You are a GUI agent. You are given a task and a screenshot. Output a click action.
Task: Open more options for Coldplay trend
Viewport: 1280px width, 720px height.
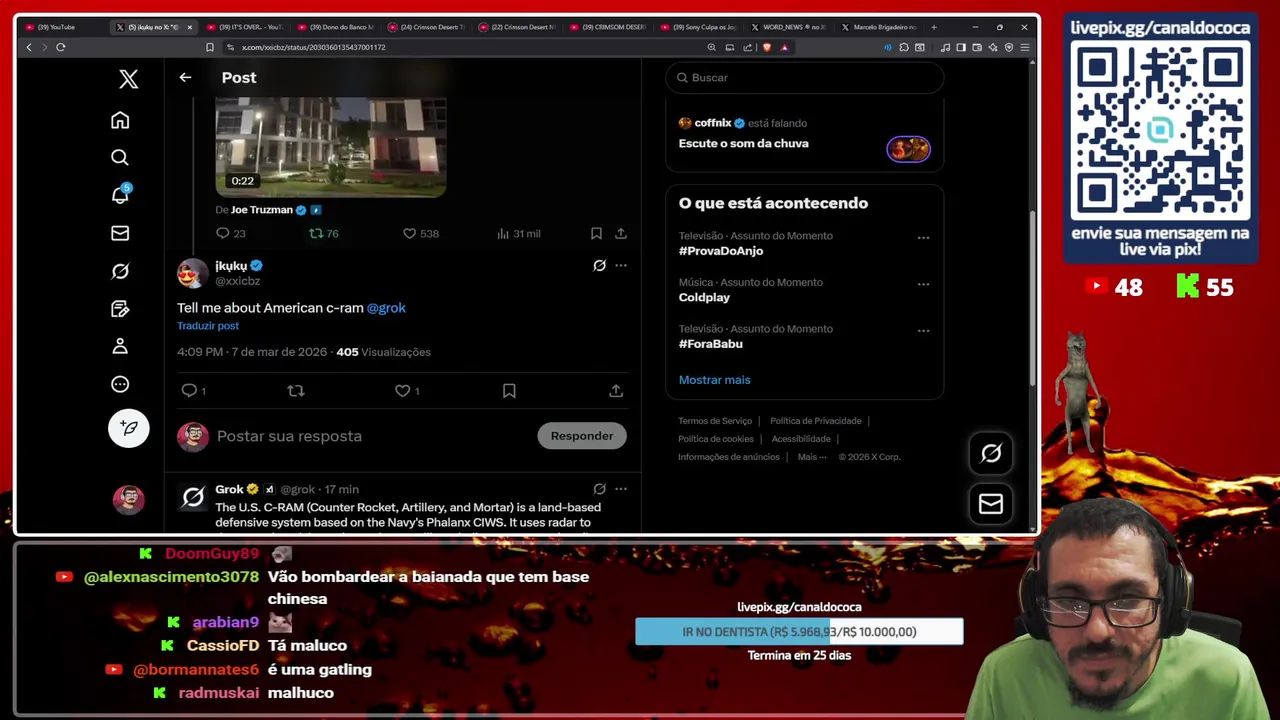pos(923,284)
